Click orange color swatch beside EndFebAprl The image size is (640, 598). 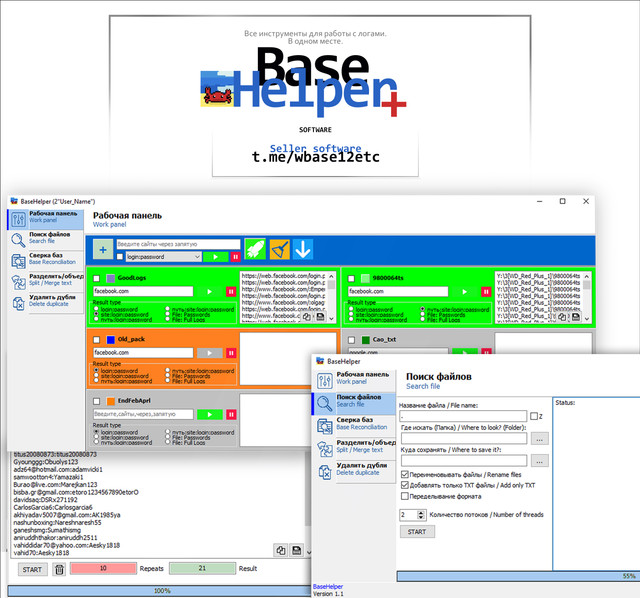[111, 401]
